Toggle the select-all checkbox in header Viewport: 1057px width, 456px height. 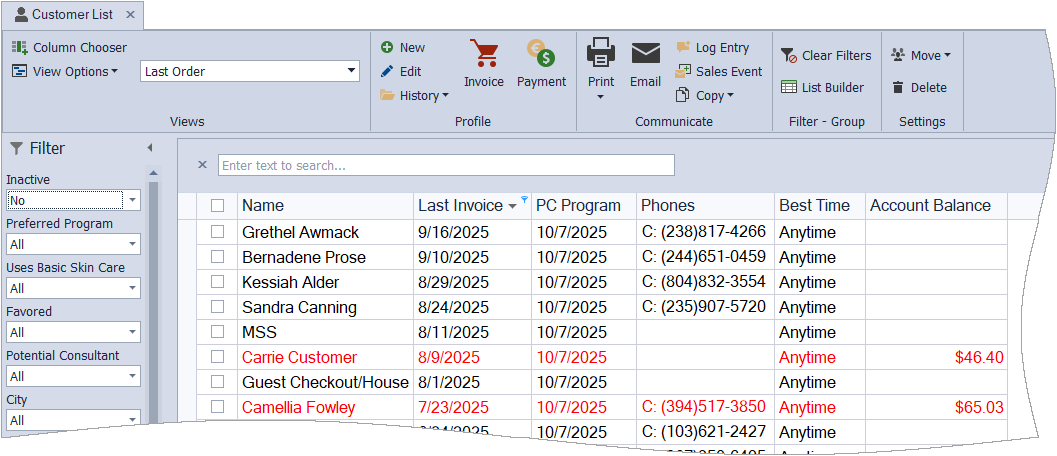click(217, 206)
